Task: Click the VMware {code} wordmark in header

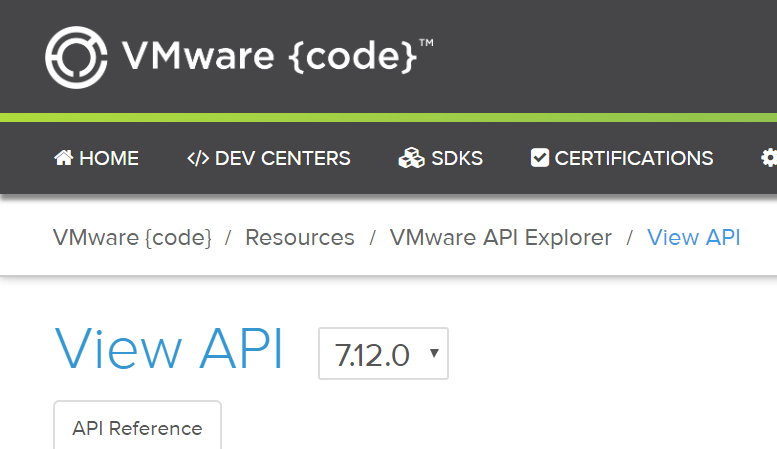Action: click(278, 56)
